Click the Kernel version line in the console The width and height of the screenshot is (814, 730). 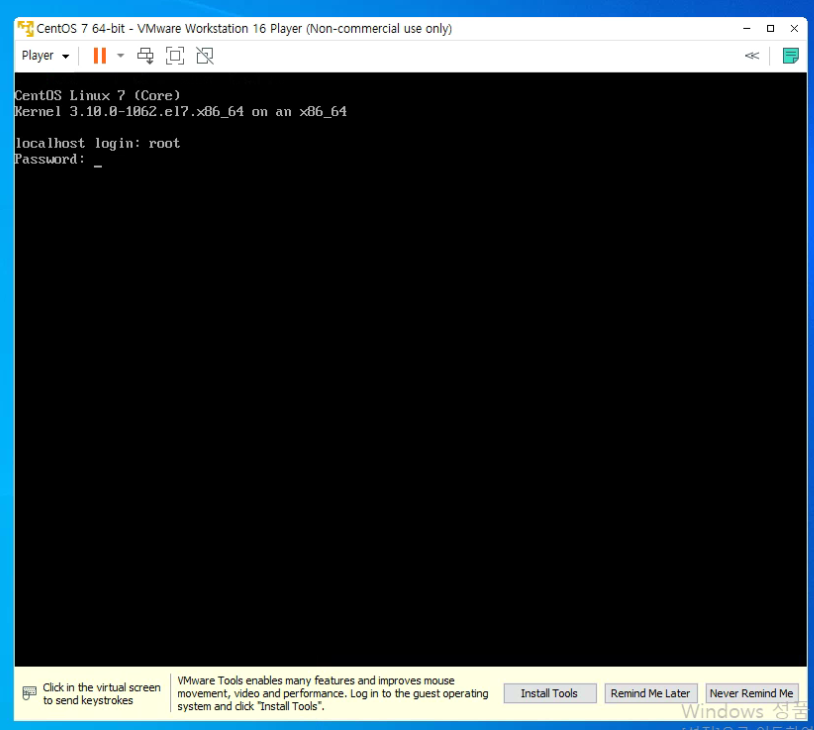pyautogui.click(x=181, y=112)
